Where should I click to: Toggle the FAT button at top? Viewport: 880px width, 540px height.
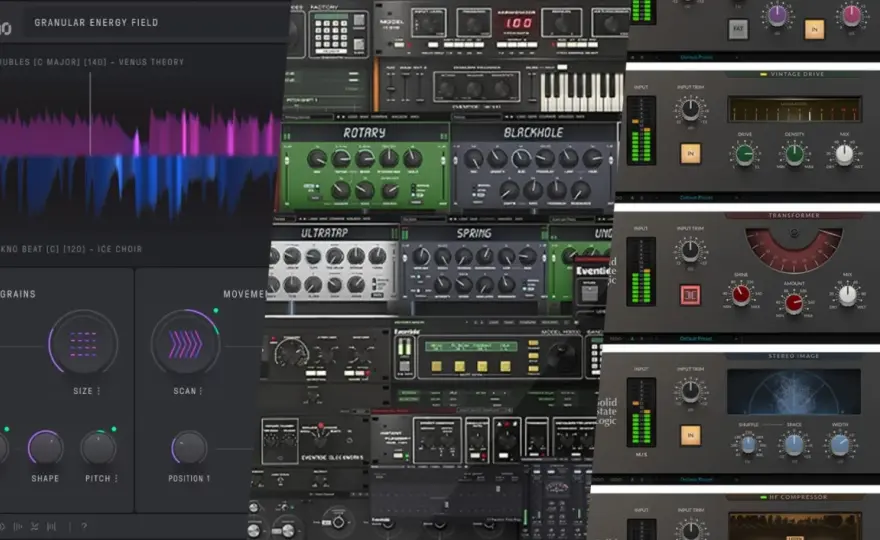[x=738, y=29]
